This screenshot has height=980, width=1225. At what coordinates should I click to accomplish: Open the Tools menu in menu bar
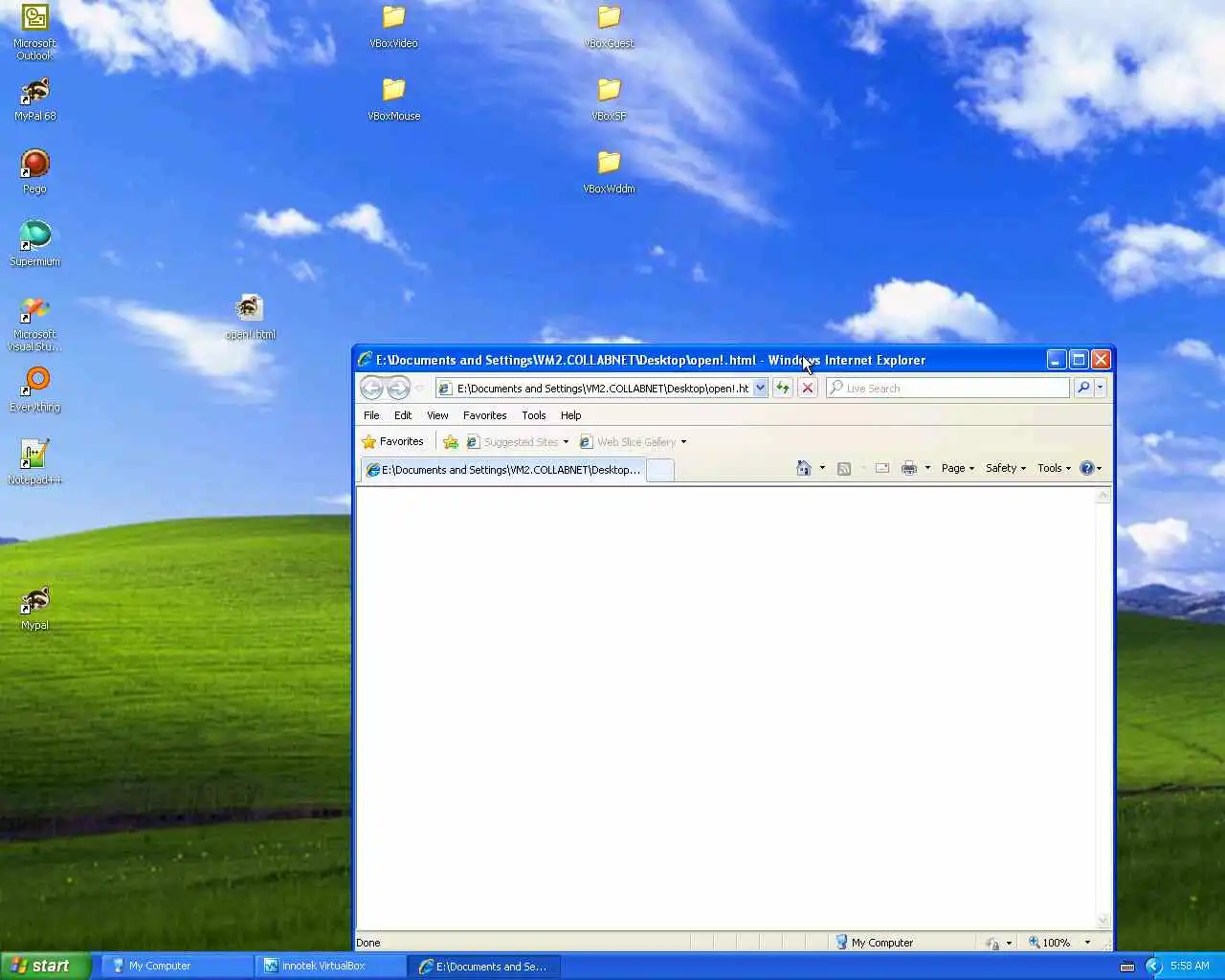[533, 415]
